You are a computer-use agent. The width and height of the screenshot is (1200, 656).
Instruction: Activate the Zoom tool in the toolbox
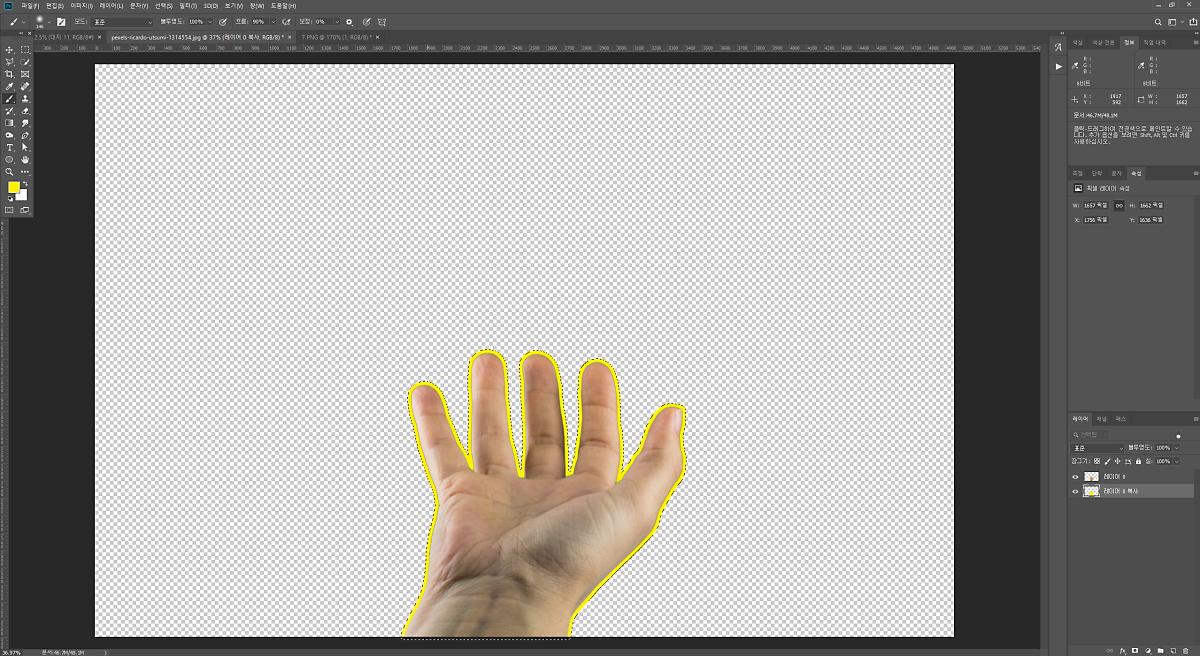10,172
